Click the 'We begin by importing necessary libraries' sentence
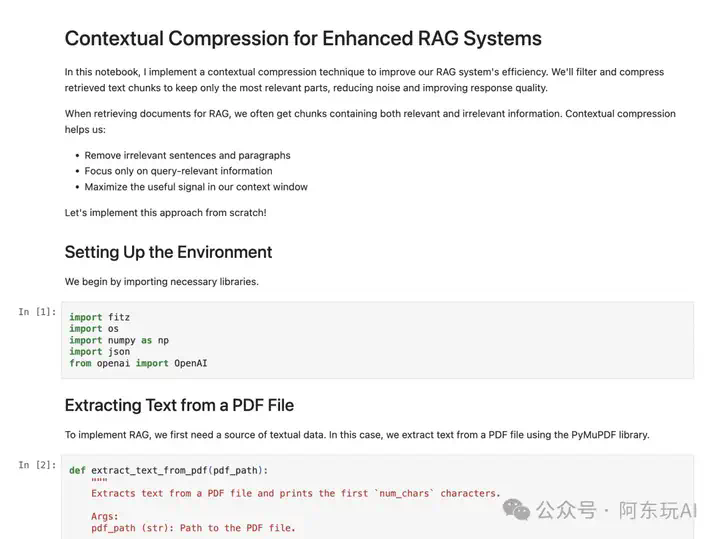 (x=162, y=282)
